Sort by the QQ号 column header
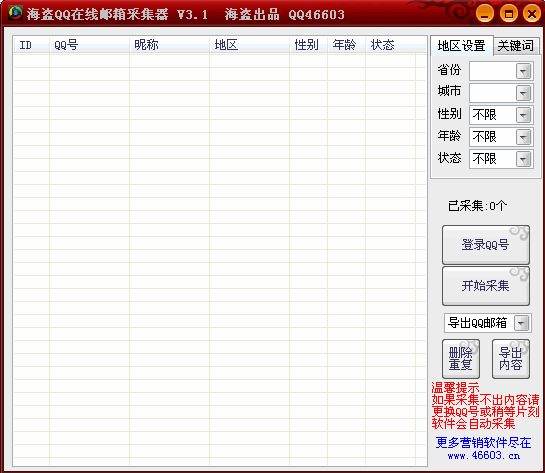545x473 pixels. (x=89, y=45)
